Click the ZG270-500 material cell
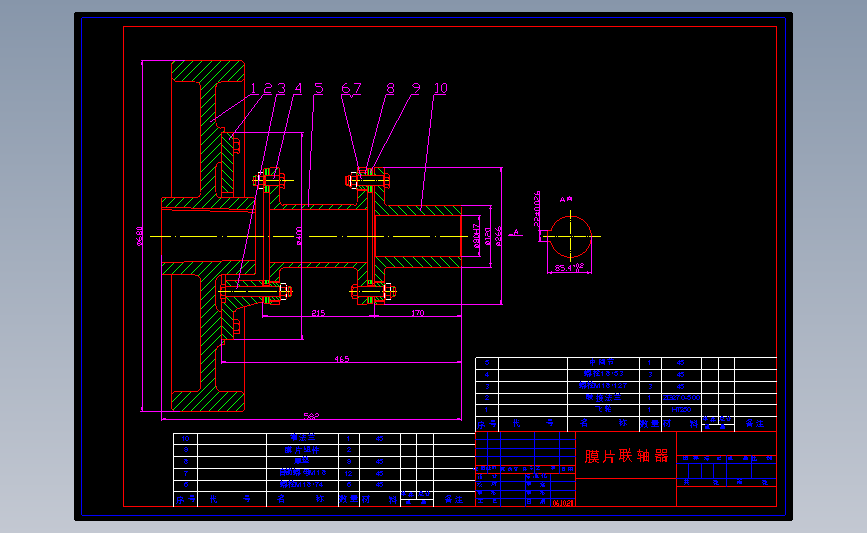 681,398
